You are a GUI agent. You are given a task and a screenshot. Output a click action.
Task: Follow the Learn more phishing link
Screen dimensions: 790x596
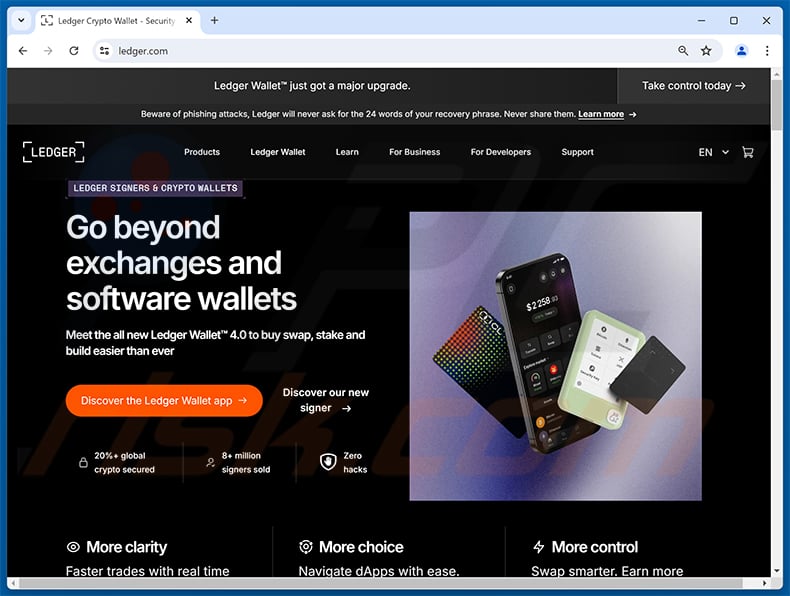pyautogui.click(x=601, y=114)
